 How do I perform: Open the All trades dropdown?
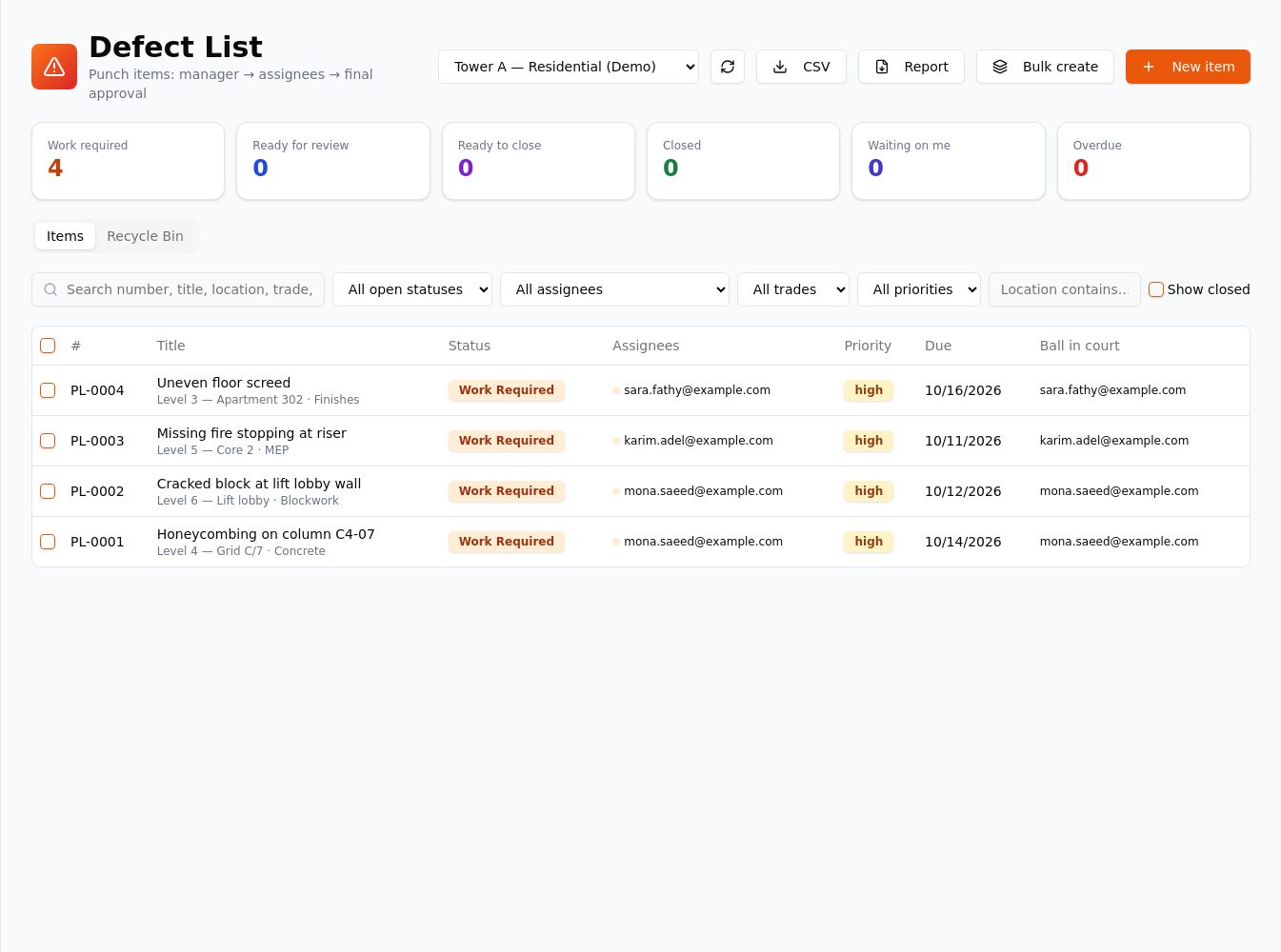coord(793,289)
